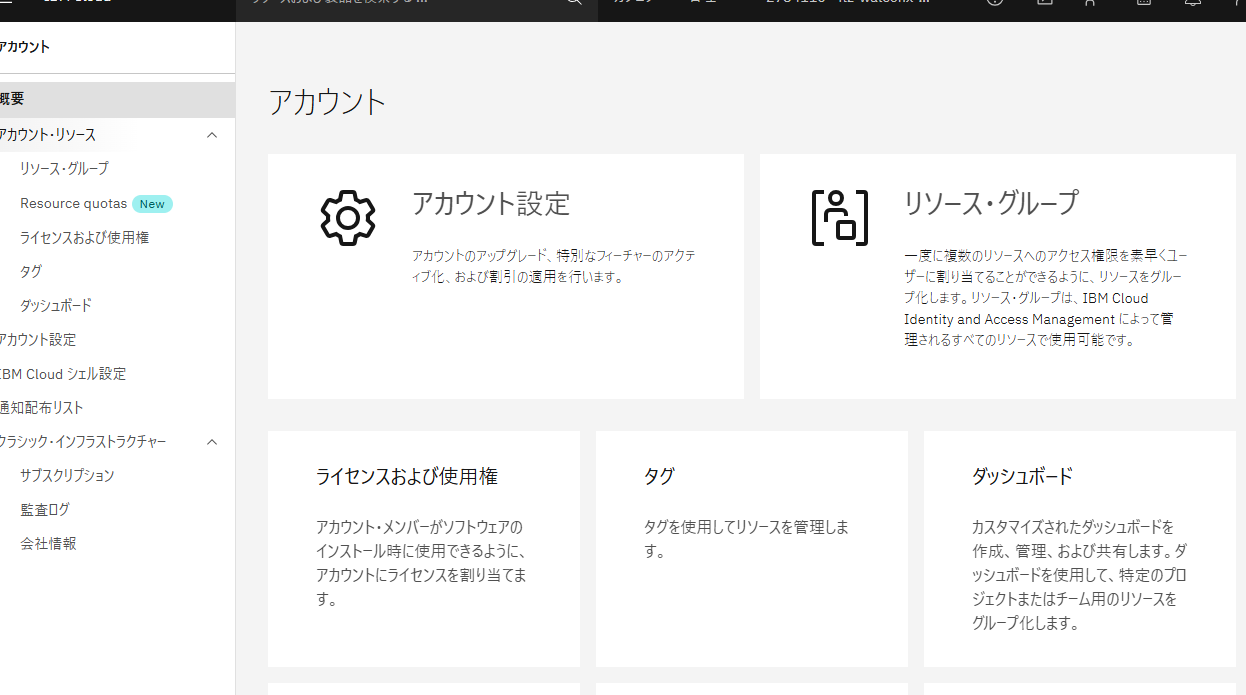Screen dimensions: 1246x695
Task: Collapse the アカウント・リソース sidebar section
Action: tap(211, 135)
